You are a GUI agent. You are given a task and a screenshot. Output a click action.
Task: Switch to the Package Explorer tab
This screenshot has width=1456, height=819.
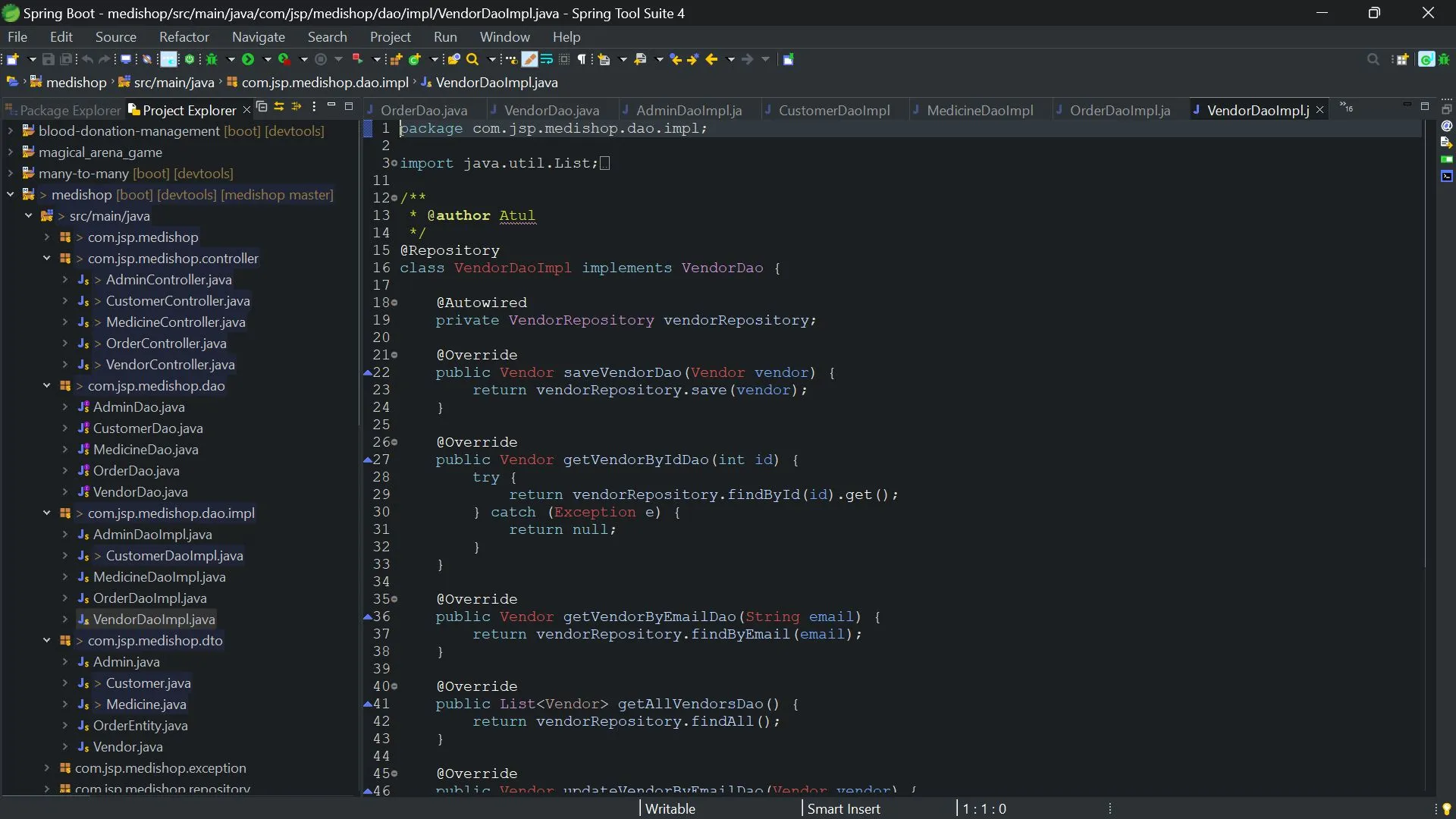(x=62, y=110)
